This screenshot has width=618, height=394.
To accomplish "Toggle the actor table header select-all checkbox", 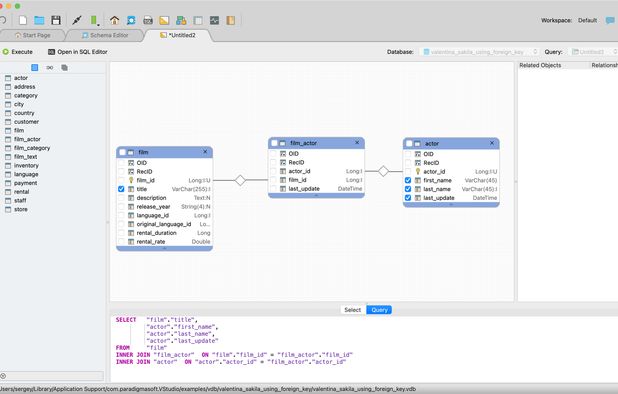I will [x=409, y=143].
